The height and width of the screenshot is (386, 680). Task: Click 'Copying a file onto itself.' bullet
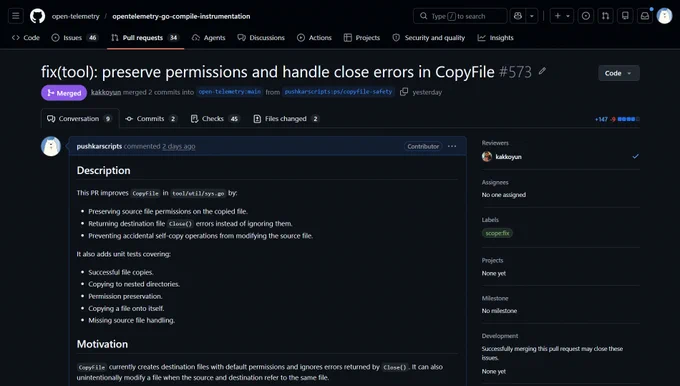pos(126,308)
